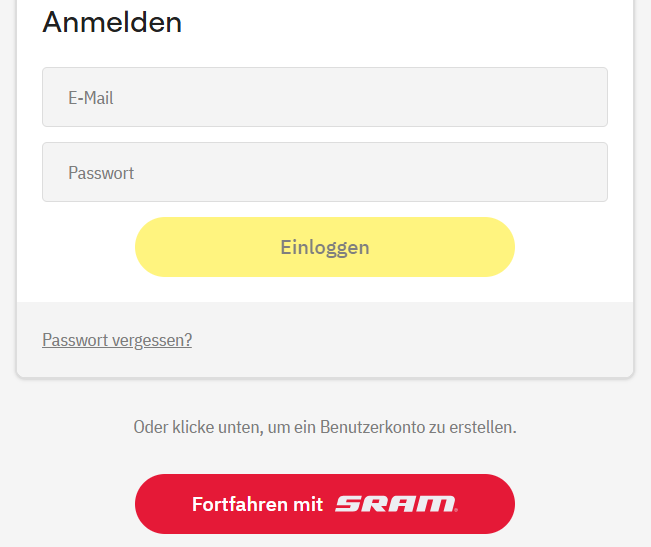Click the SRAM logo in red button
Viewport: 651px width, 547px height.
(395, 504)
